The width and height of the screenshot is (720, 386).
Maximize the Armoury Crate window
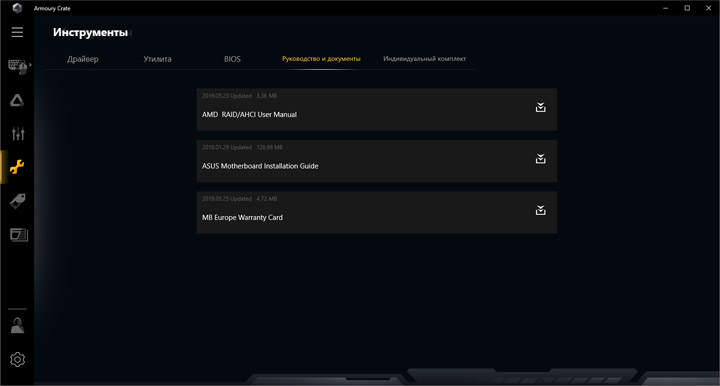(x=687, y=8)
